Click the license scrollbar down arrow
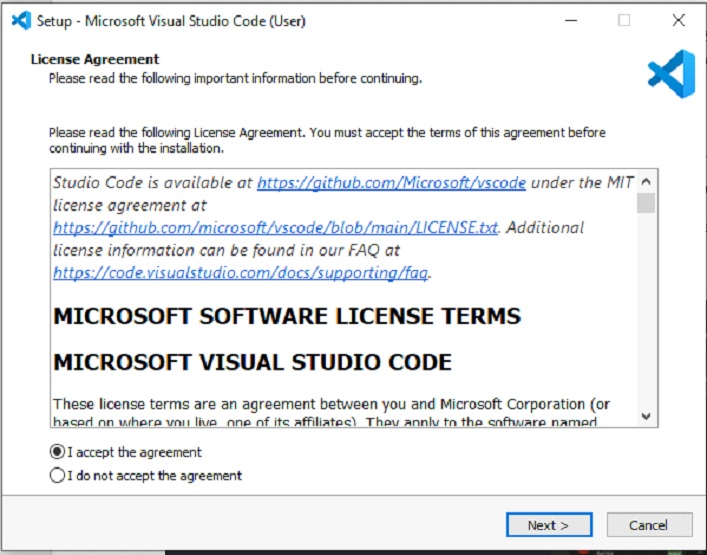The height and width of the screenshot is (555, 707). pos(646,416)
